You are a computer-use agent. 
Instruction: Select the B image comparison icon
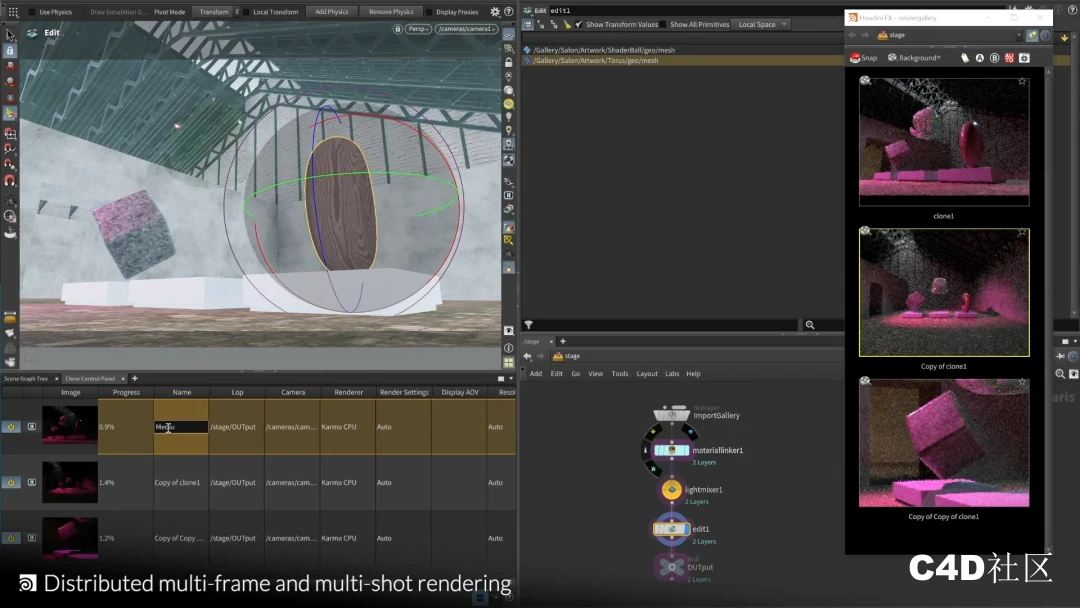coord(994,57)
